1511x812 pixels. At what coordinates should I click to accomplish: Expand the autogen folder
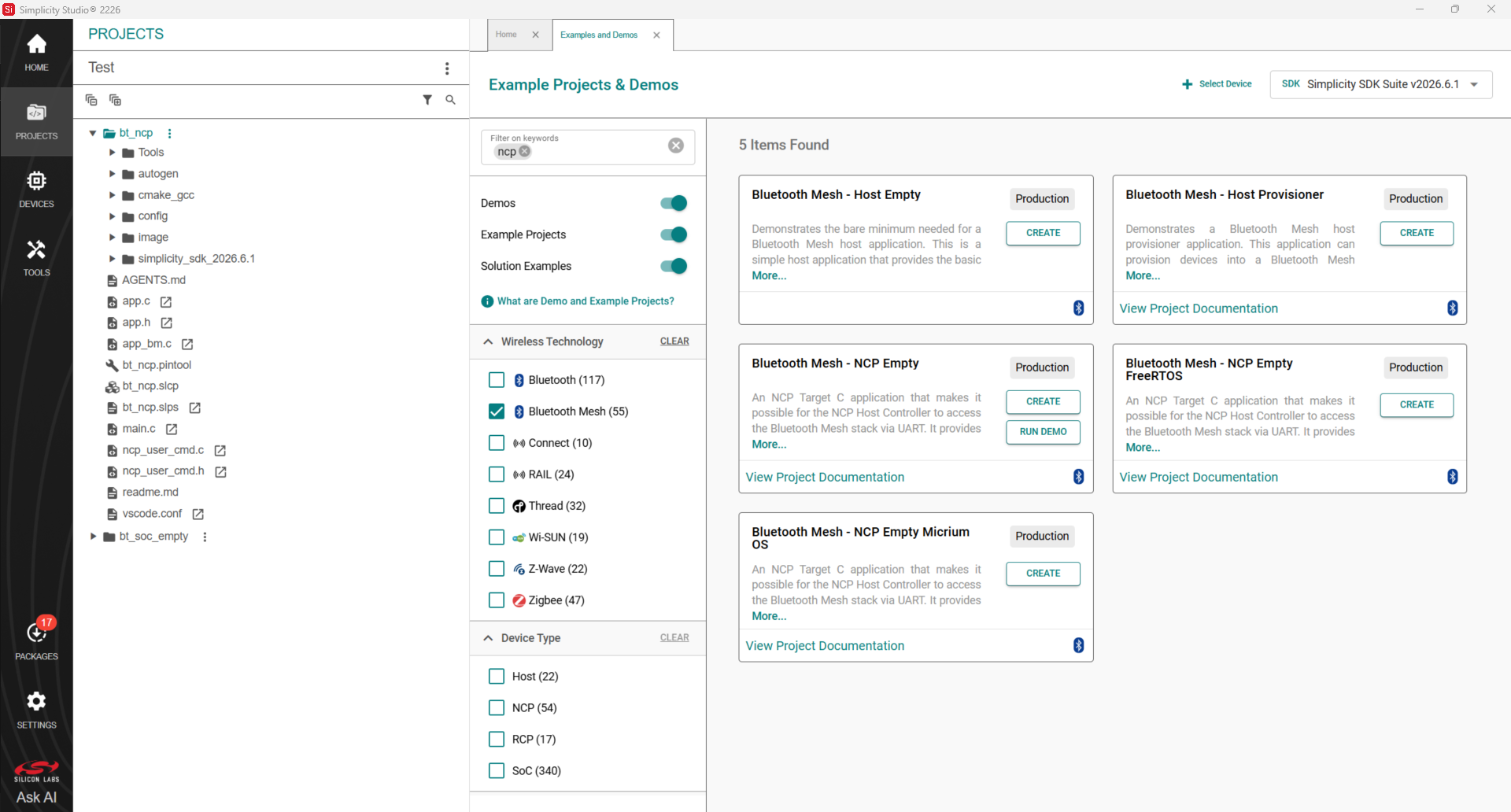[x=112, y=174]
